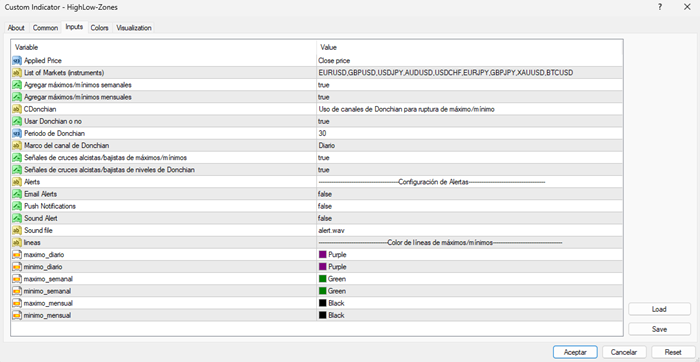Switch to the Colors tab
700x362 pixels.
(100, 28)
